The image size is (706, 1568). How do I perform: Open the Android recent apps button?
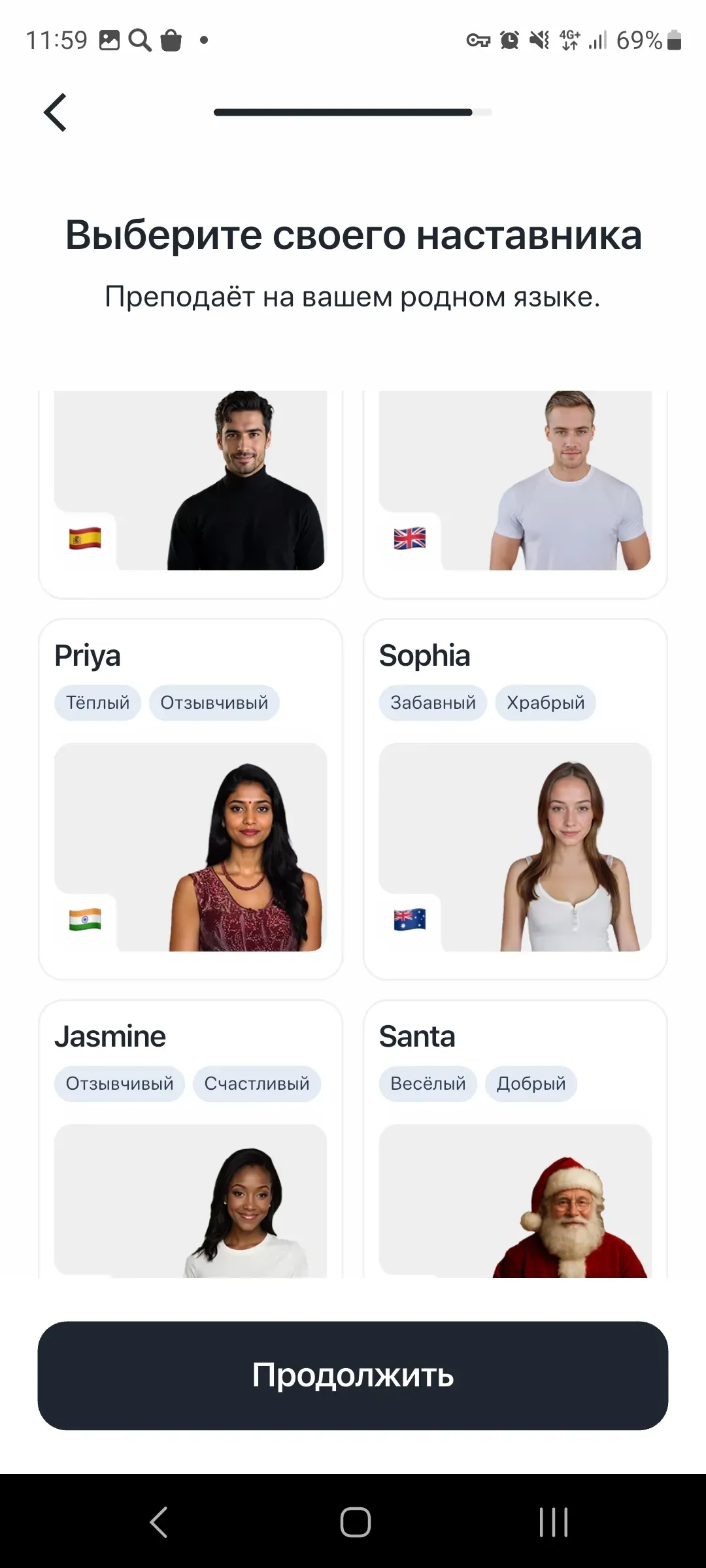554,1522
